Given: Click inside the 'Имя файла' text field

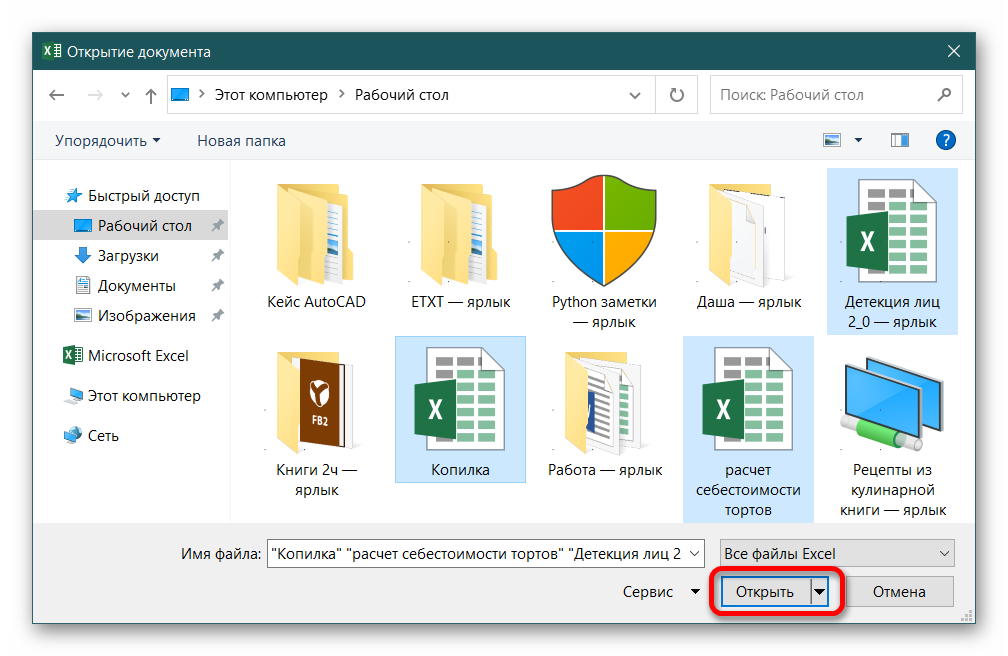Looking at the screenshot, I should pos(477,554).
